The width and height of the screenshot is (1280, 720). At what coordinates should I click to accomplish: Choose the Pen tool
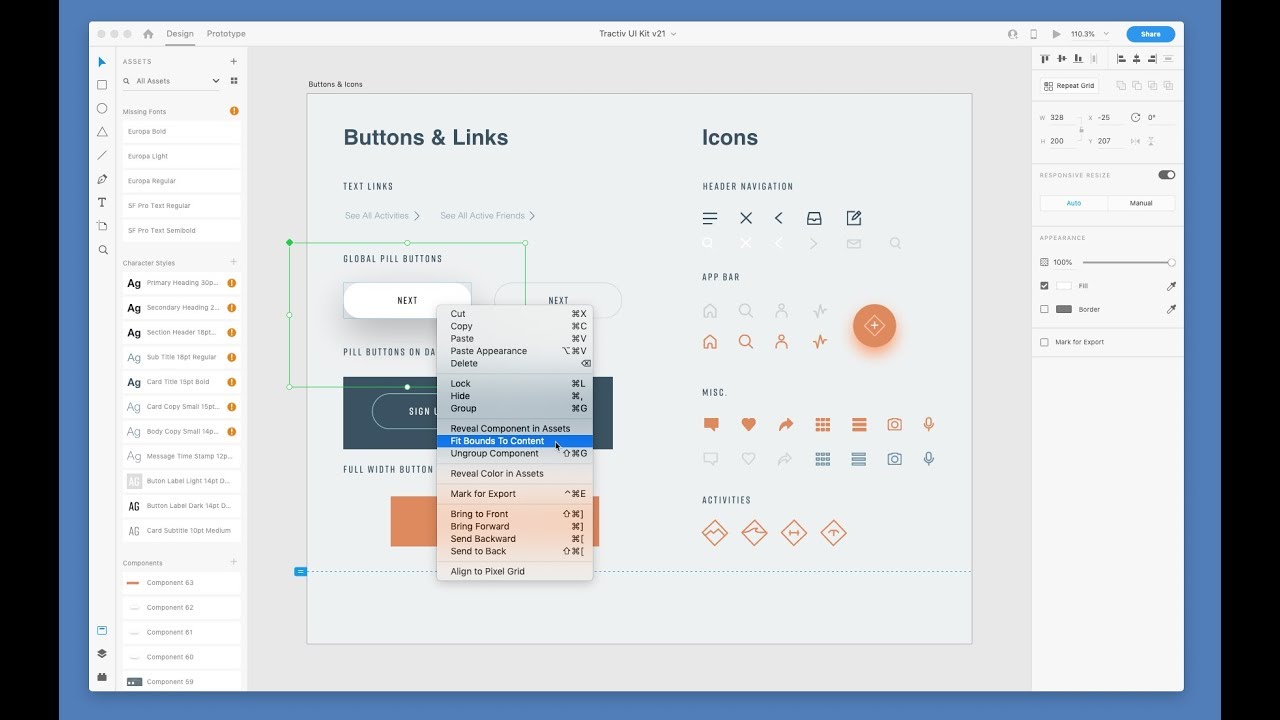tap(102, 179)
